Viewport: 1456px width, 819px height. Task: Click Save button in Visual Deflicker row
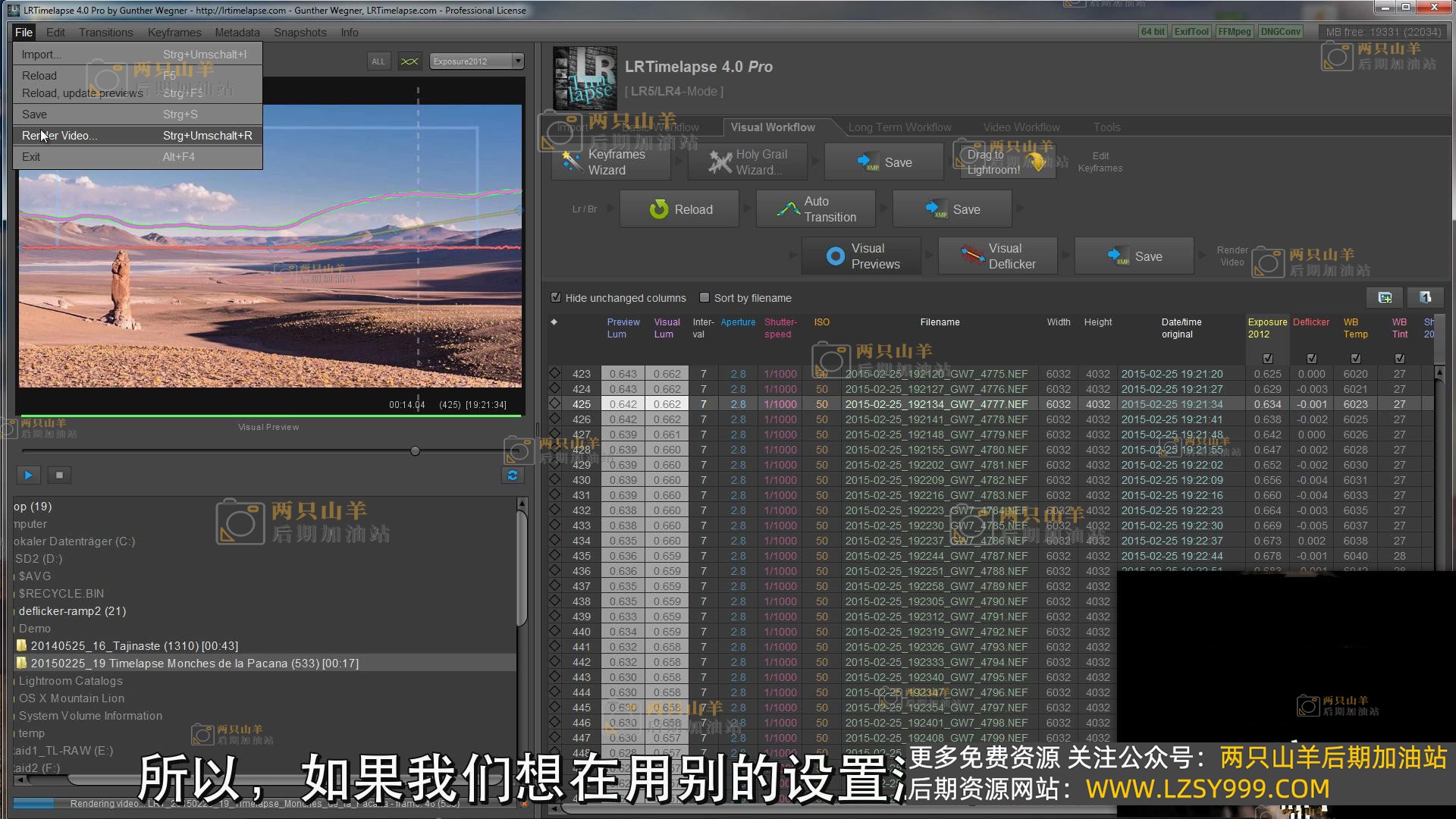[1134, 256]
